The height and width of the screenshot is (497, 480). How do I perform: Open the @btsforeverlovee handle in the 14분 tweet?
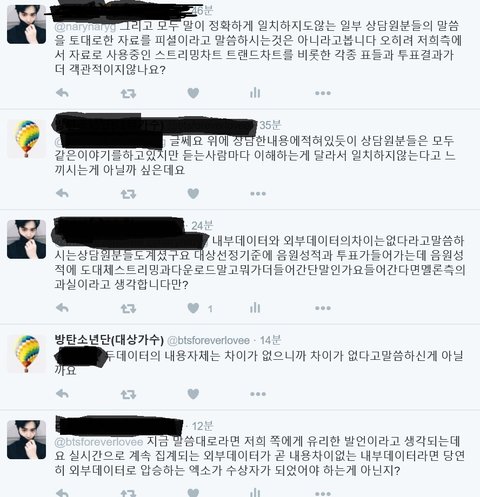[208, 340]
